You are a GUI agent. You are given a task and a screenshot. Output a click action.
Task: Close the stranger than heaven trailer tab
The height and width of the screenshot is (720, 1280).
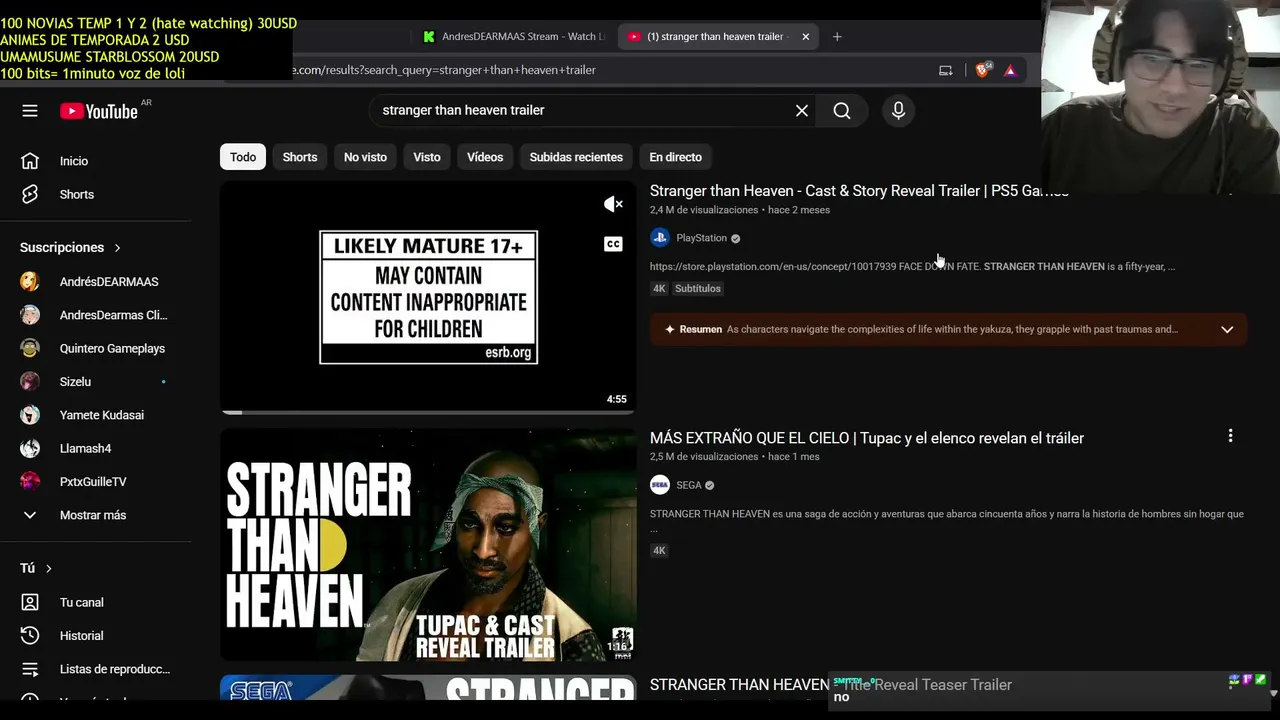[x=805, y=37]
